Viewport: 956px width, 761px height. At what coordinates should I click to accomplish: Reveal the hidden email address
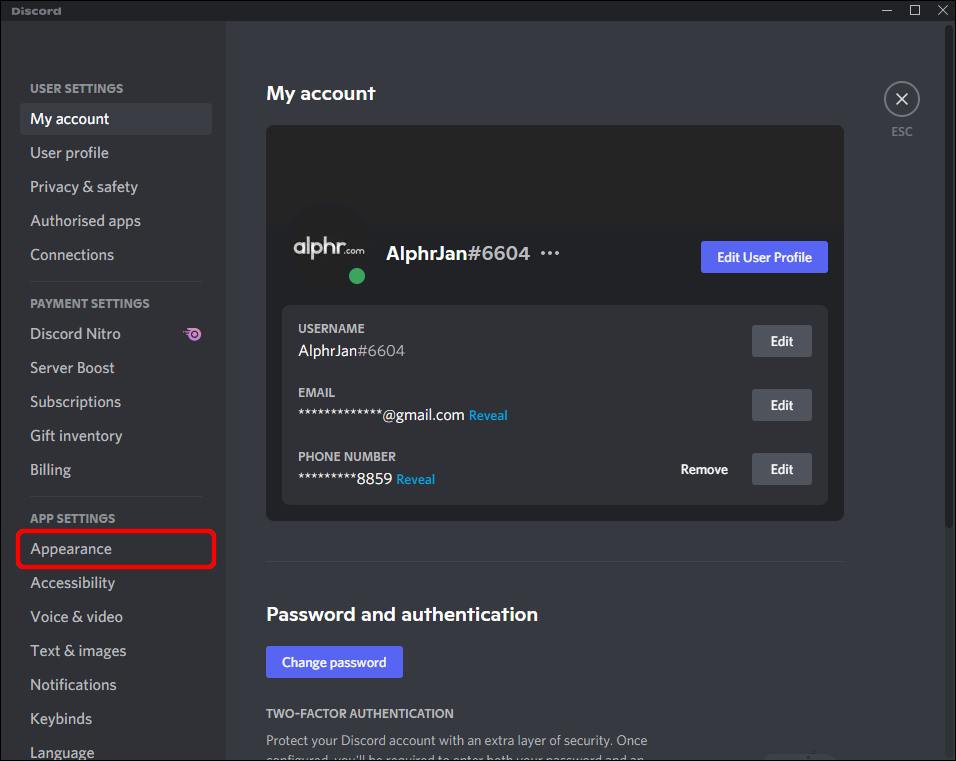point(488,416)
